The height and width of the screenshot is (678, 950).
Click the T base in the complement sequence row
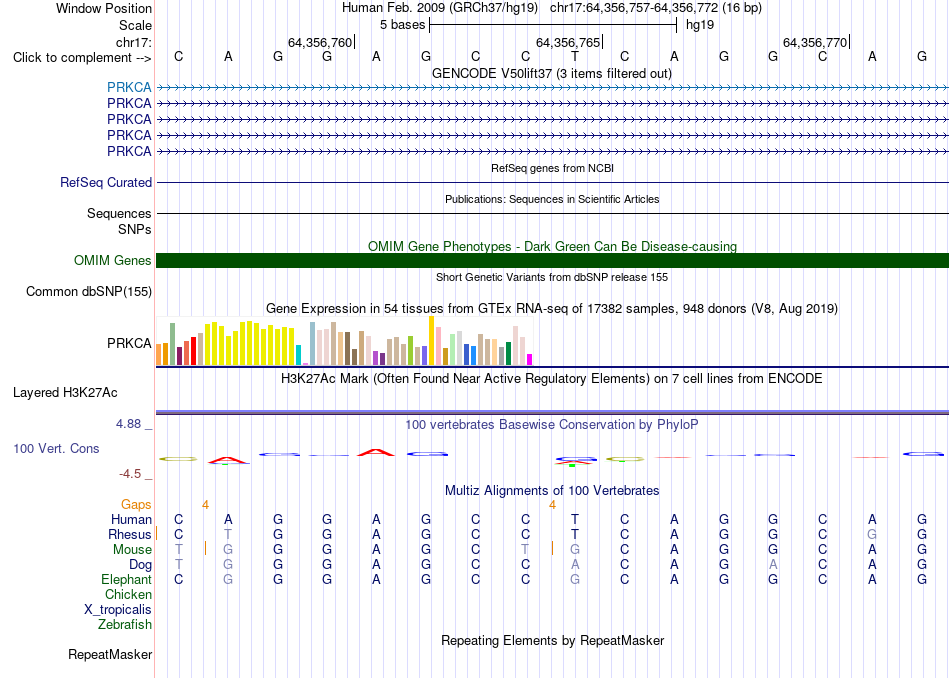(574, 56)
